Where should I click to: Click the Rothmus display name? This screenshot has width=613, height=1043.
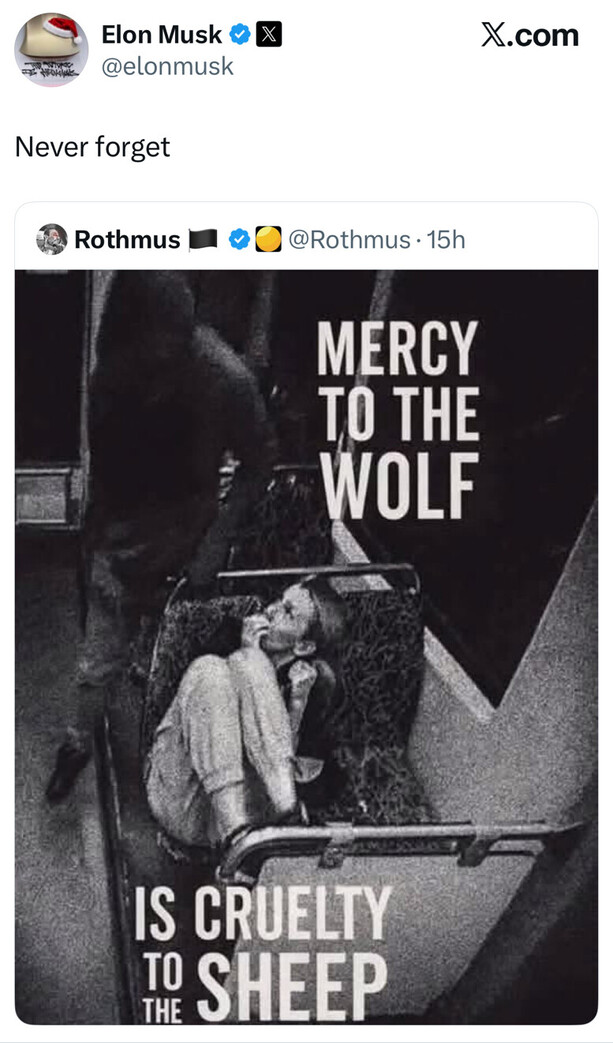127,240
